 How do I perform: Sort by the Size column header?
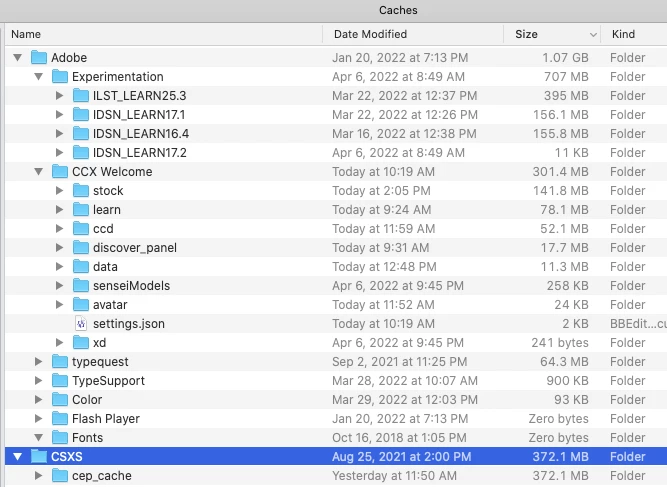pos(552,34)
